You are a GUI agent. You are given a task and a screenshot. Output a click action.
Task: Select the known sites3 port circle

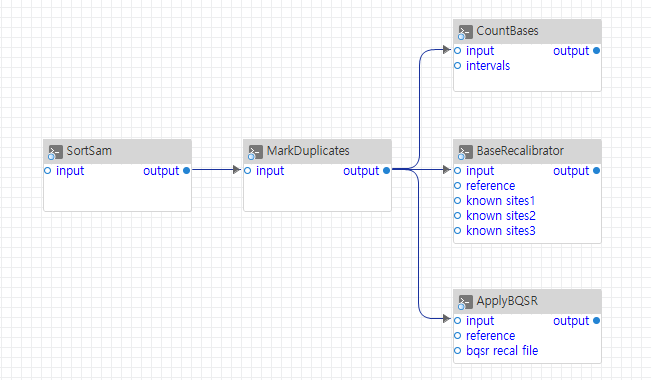(x=458, y=230)
